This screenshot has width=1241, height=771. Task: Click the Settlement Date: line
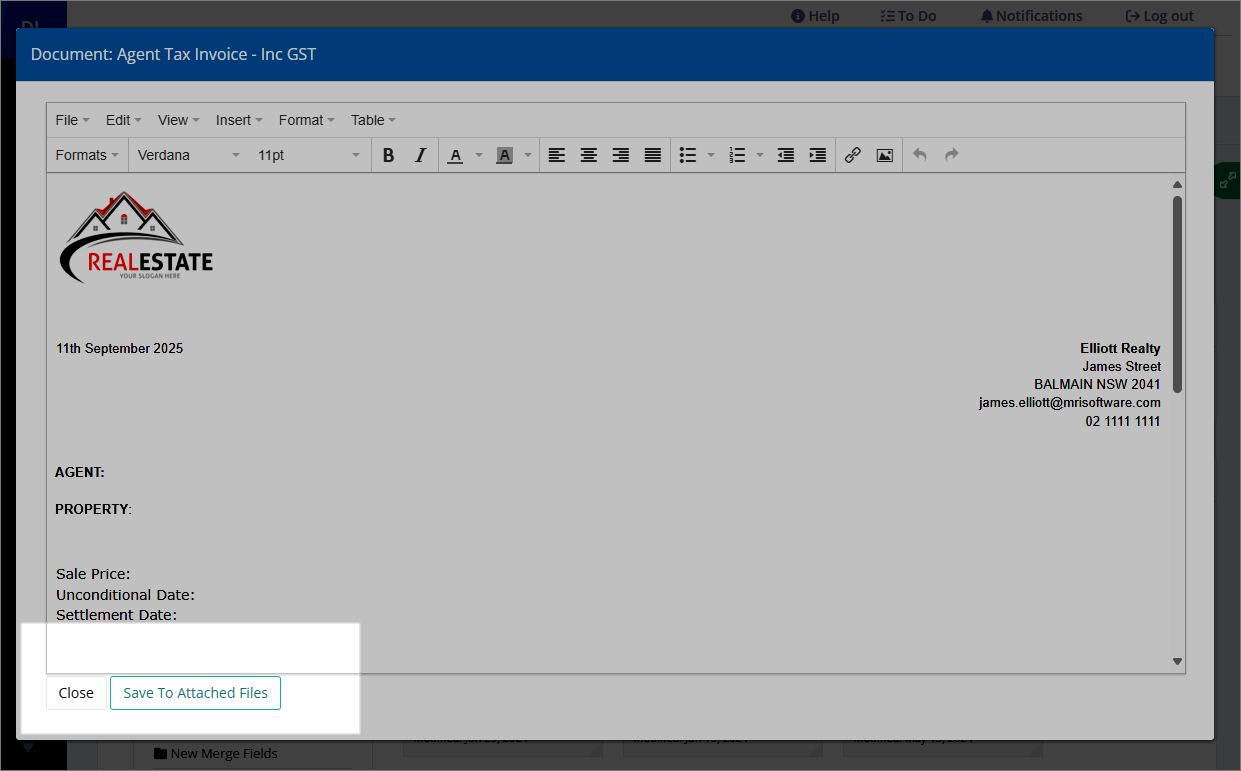116,615
